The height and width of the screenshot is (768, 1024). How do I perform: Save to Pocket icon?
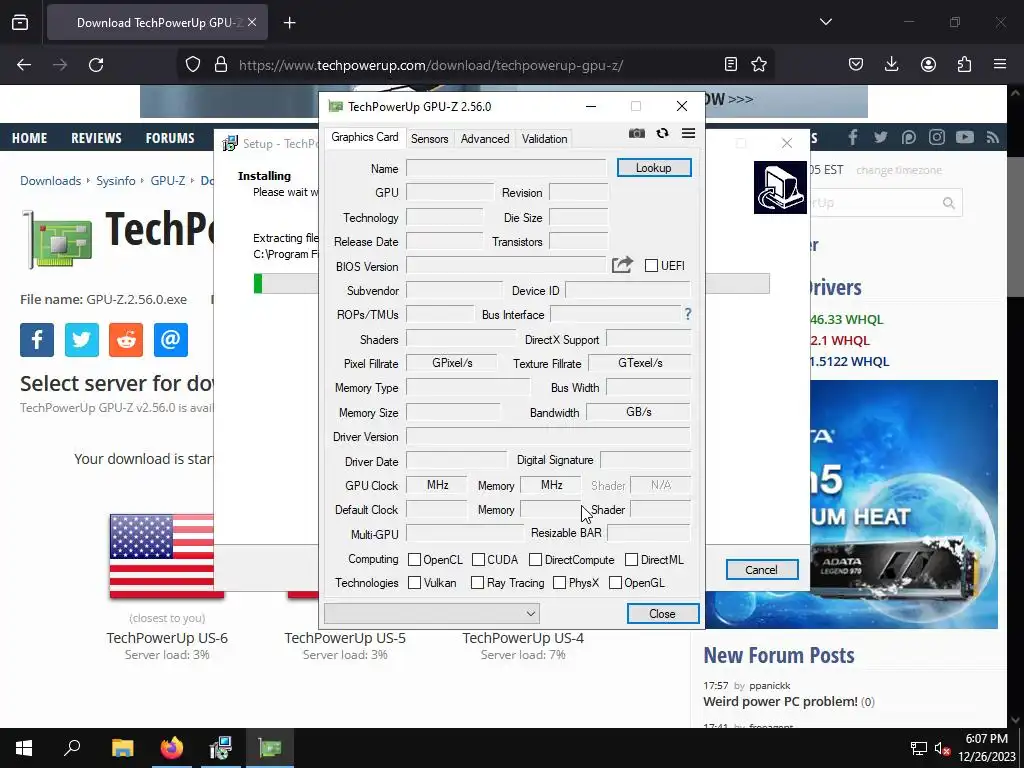tap(856, 64)
